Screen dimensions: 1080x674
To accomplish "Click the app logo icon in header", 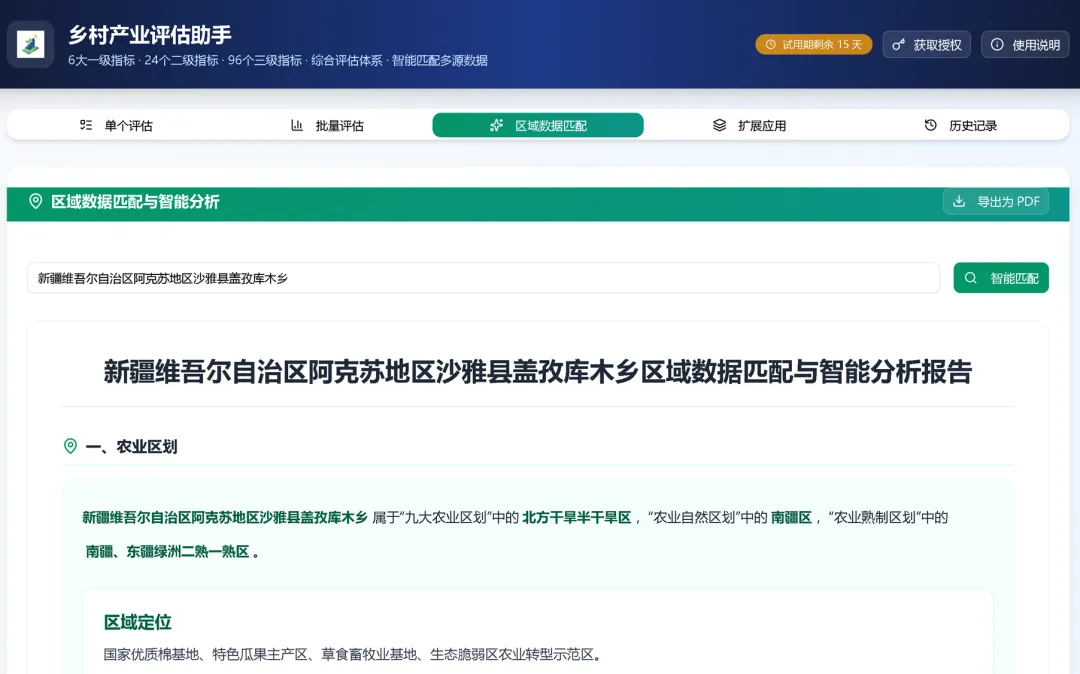I will click(30, 45).
